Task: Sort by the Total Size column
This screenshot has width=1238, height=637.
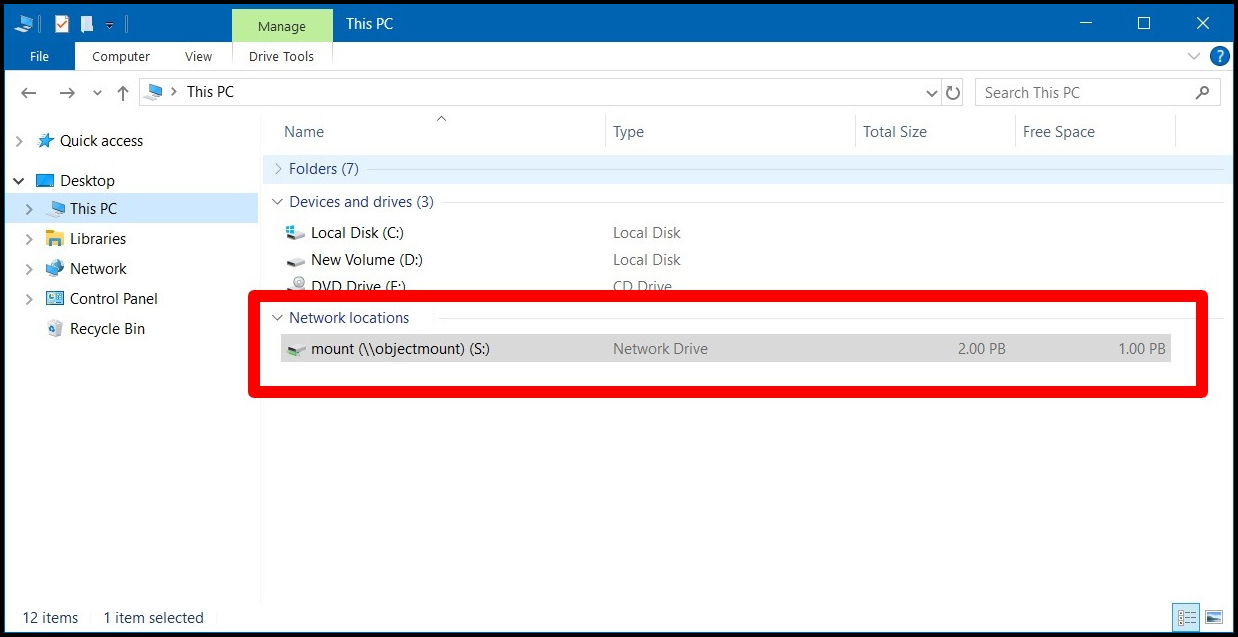Action: (894, 132)
